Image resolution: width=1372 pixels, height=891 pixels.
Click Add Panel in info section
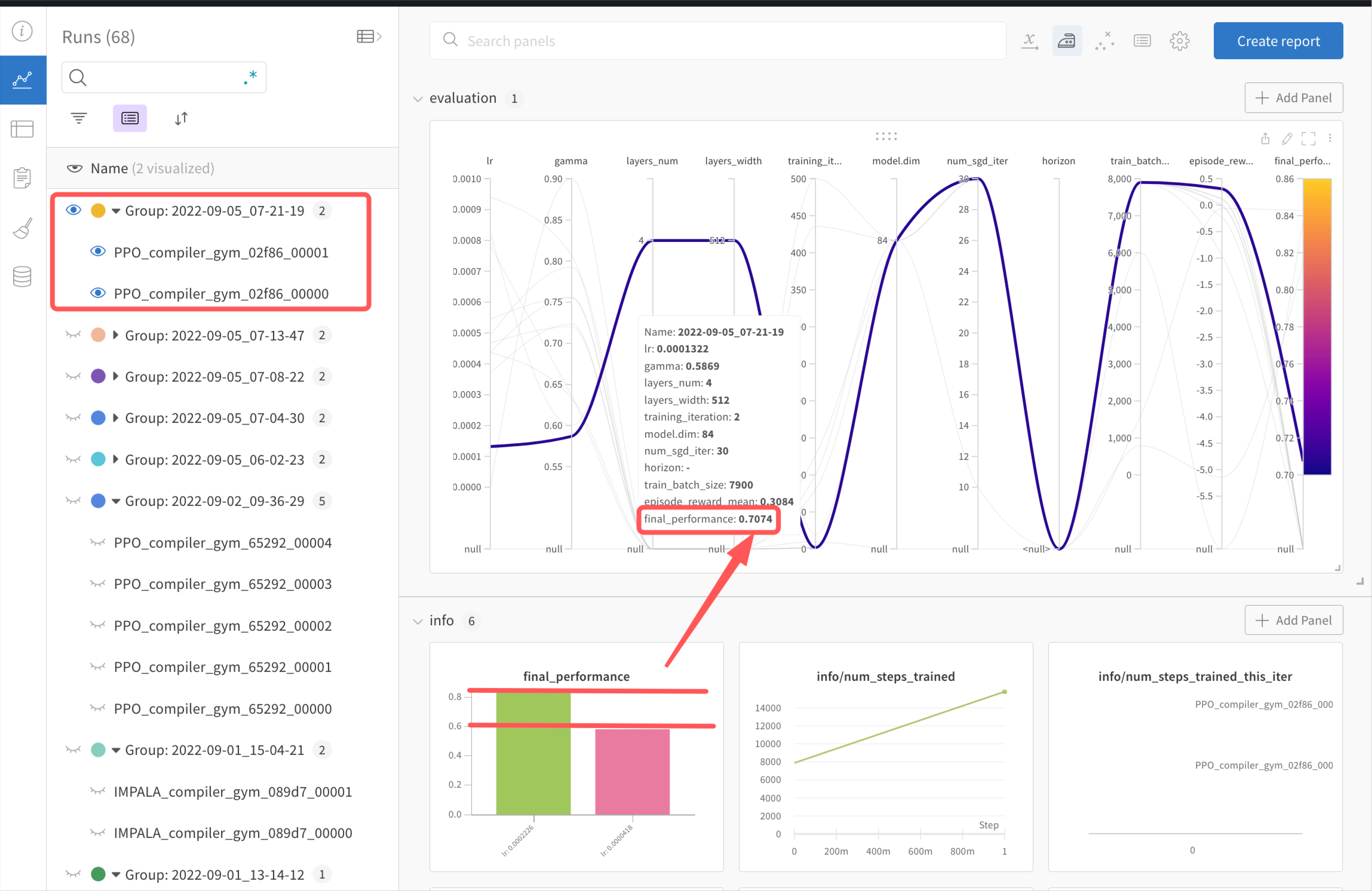point(1294,620)
